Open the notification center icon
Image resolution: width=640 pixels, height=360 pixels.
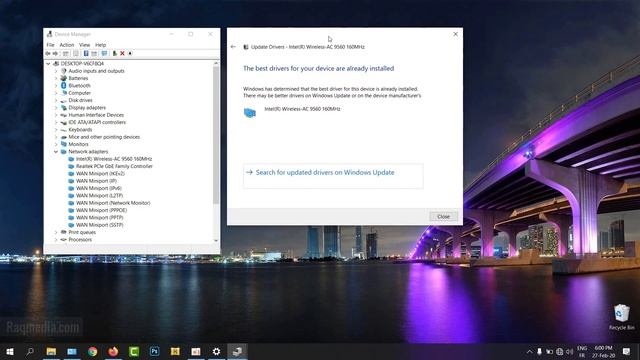tap(626, 351)
